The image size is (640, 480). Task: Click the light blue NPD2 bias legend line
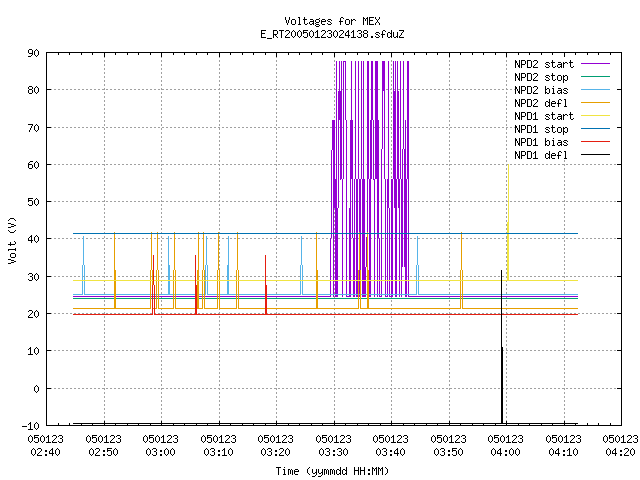[x=595, y=90]
